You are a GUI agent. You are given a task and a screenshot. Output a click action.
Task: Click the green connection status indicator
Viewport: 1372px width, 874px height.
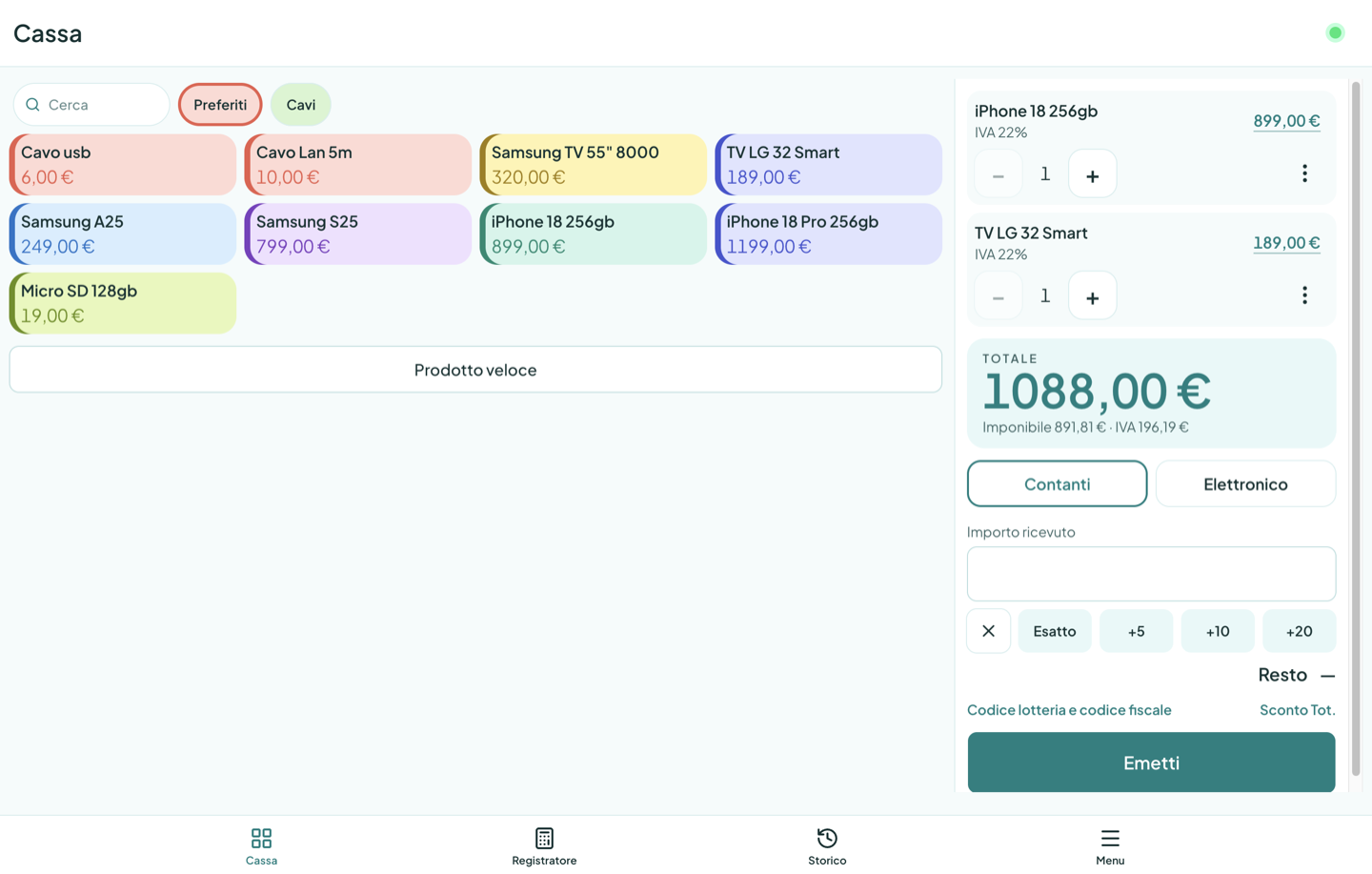tap(1335, 32)
